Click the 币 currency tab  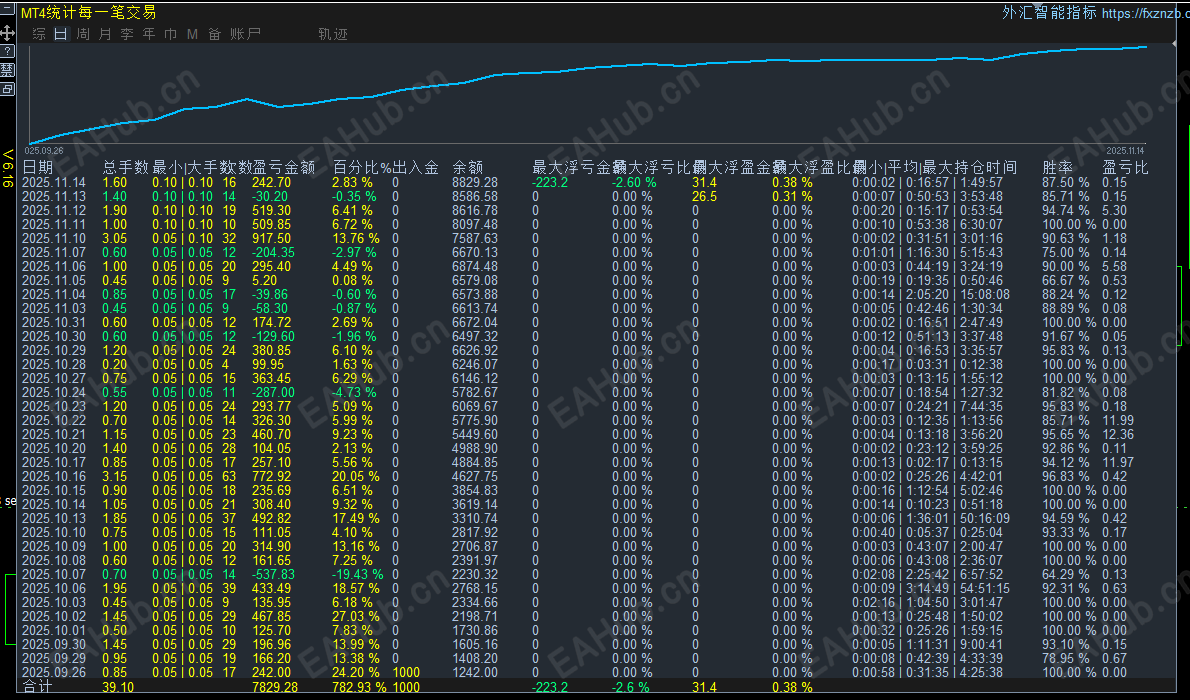click(x=171, y=34)
